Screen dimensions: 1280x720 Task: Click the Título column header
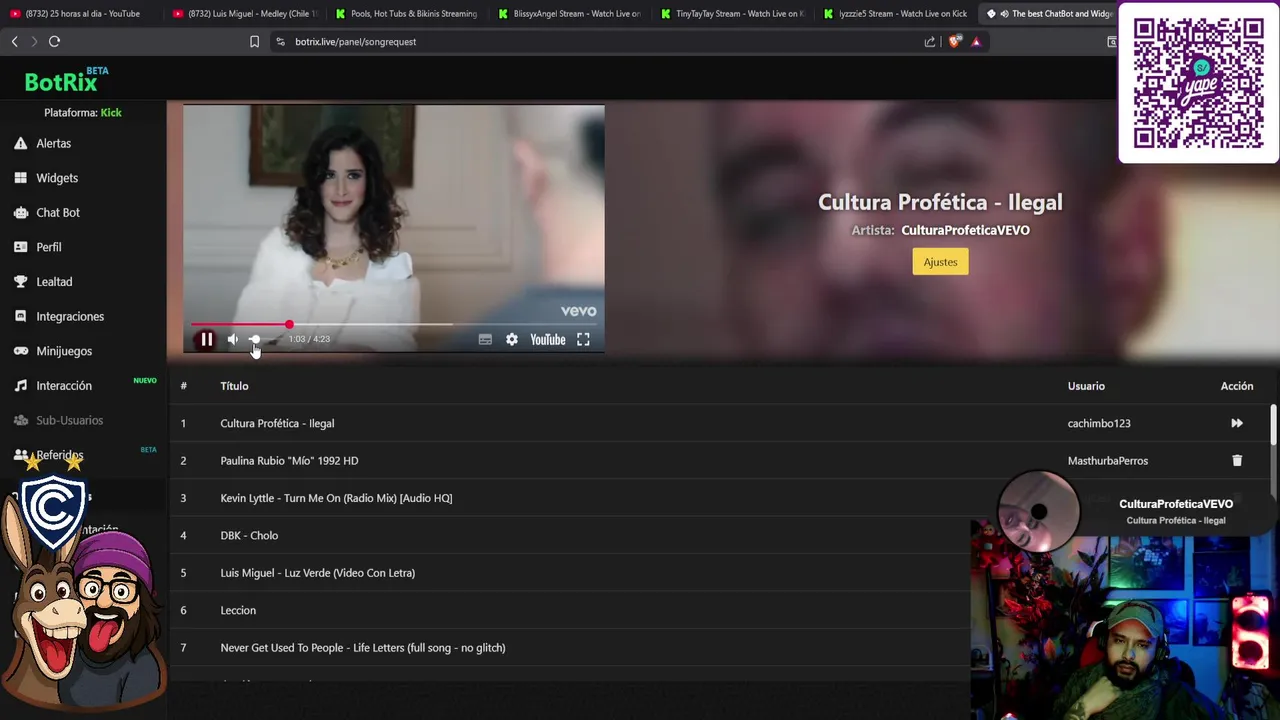coord(234,386)
